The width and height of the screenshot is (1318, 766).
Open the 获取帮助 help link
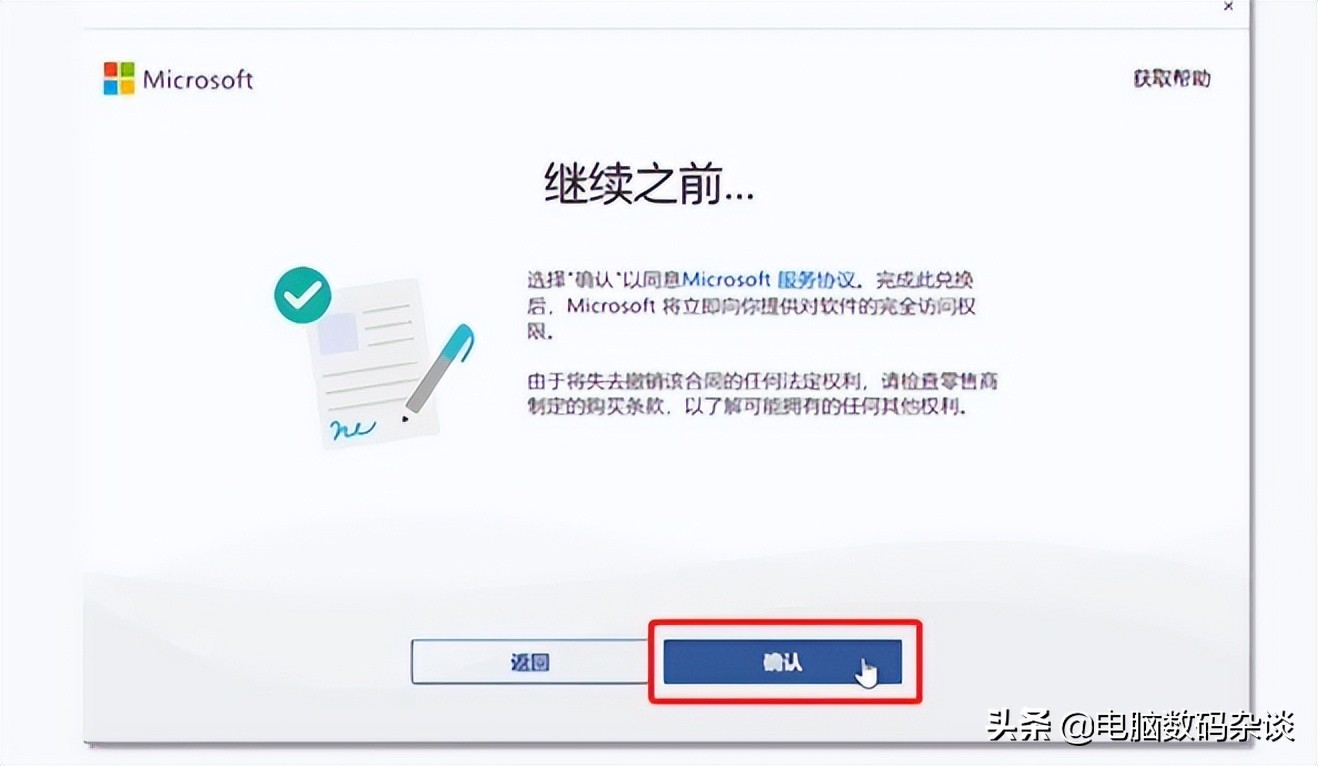pos(1172,78)
